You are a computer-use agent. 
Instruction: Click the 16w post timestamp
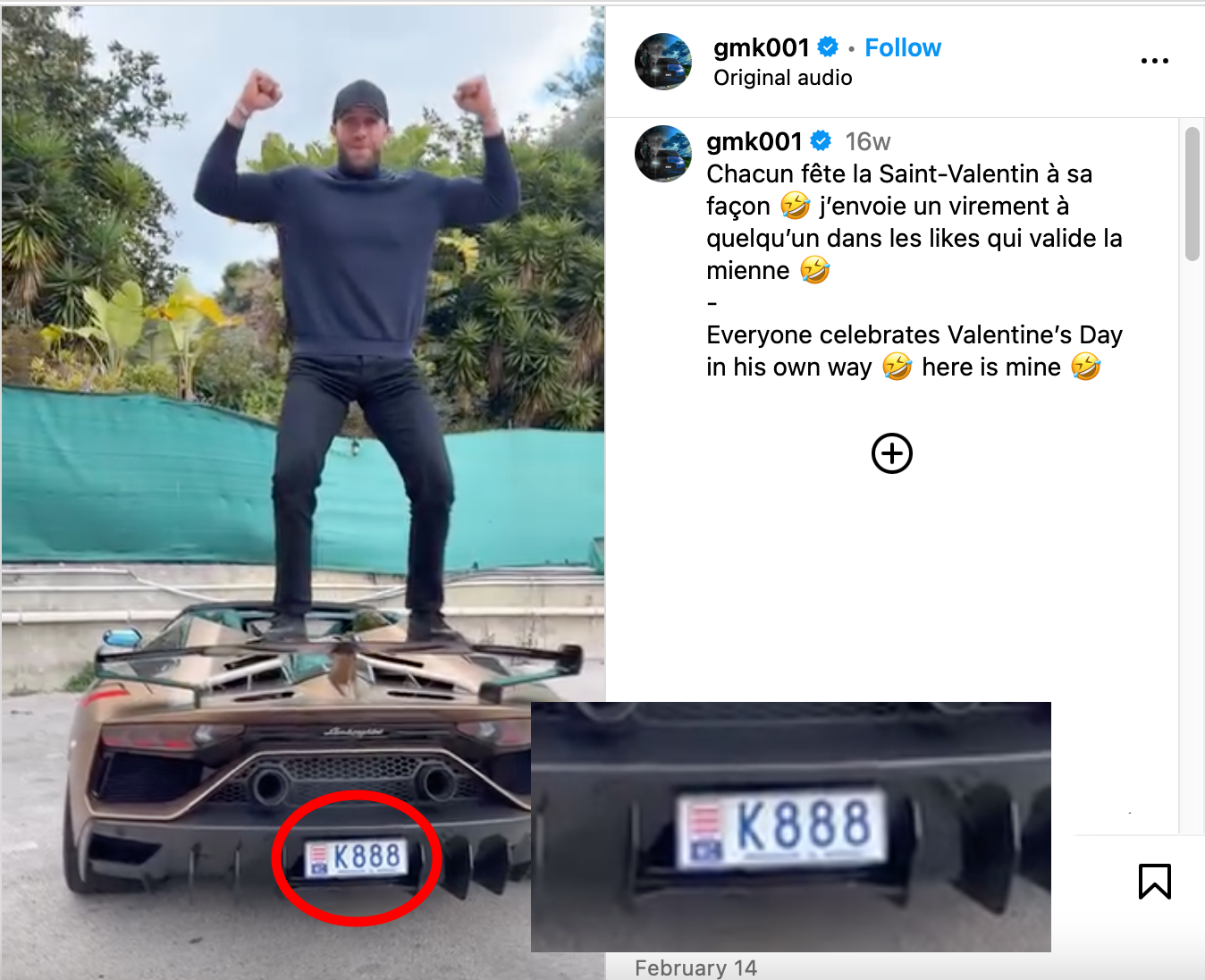click(x=868, y=141)
